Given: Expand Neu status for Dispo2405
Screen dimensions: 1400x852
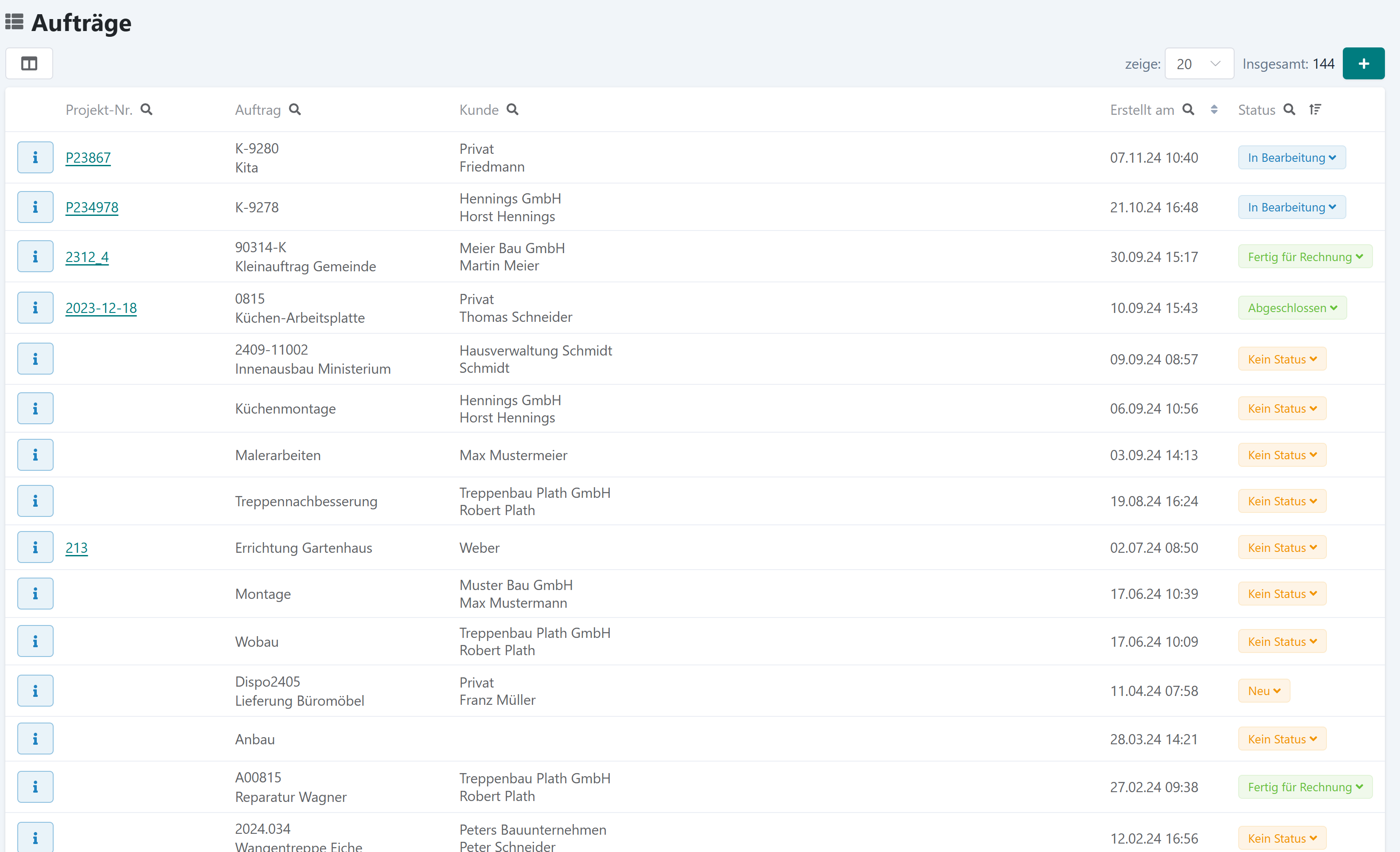Looking at the screenshot, I should (1263, 691).
